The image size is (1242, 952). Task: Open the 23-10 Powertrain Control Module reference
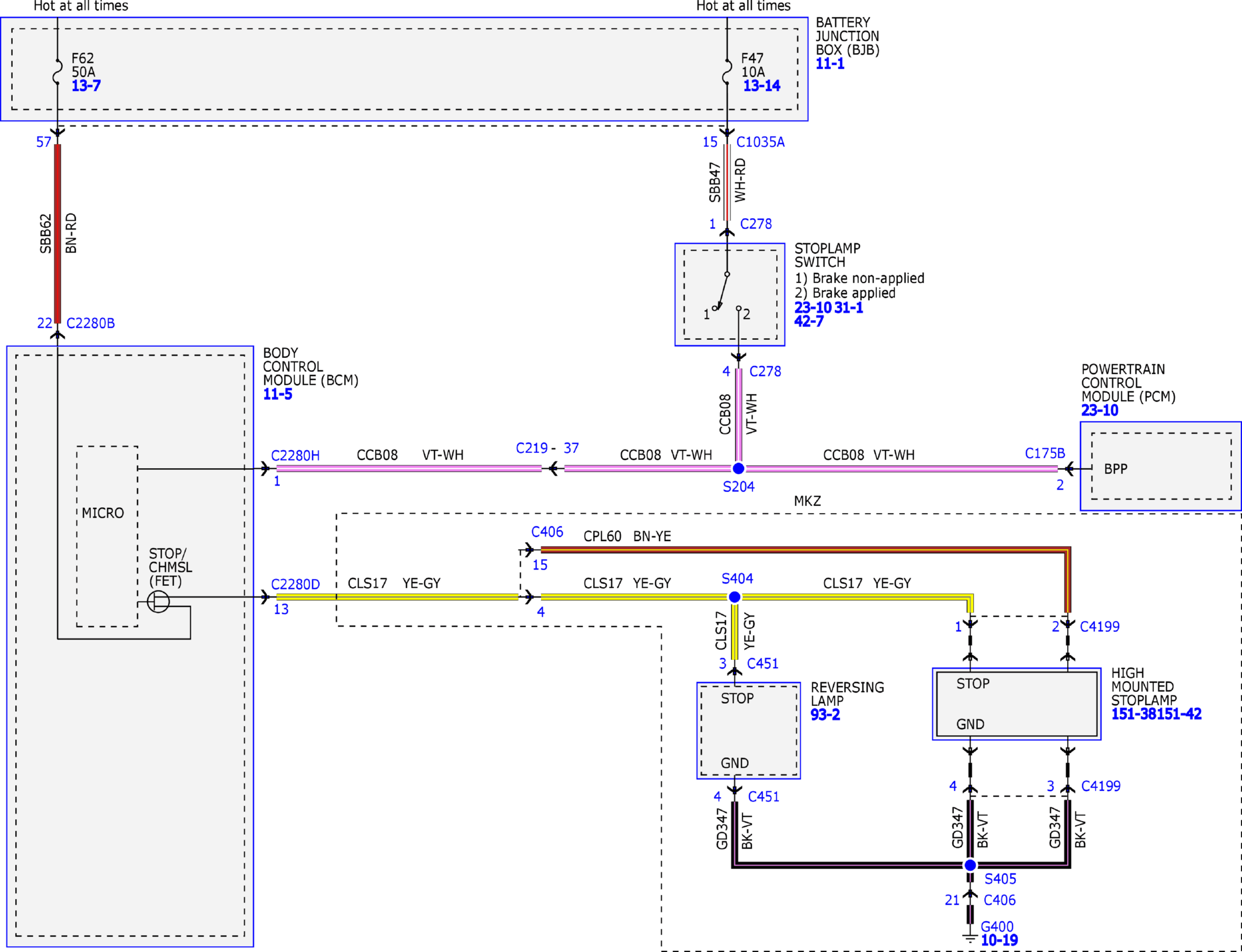tap(1099, 410)
